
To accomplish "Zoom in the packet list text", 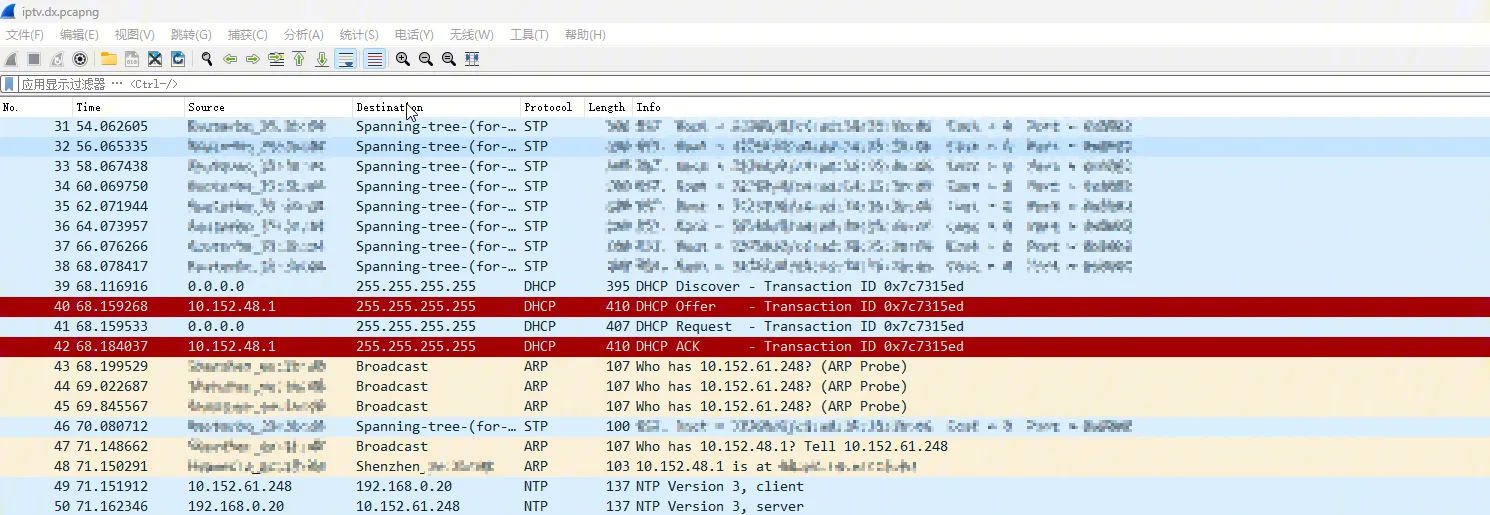I will tap(402, 59).
